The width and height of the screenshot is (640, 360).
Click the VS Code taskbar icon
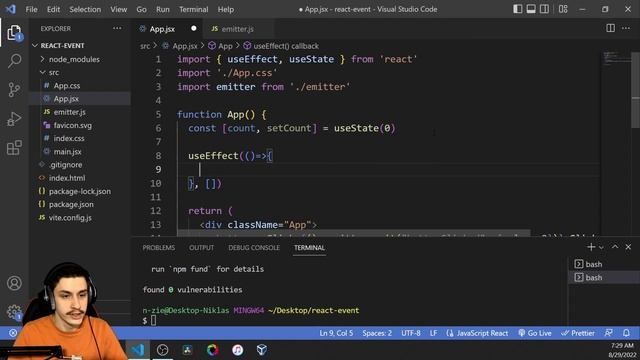coord(138,350)
